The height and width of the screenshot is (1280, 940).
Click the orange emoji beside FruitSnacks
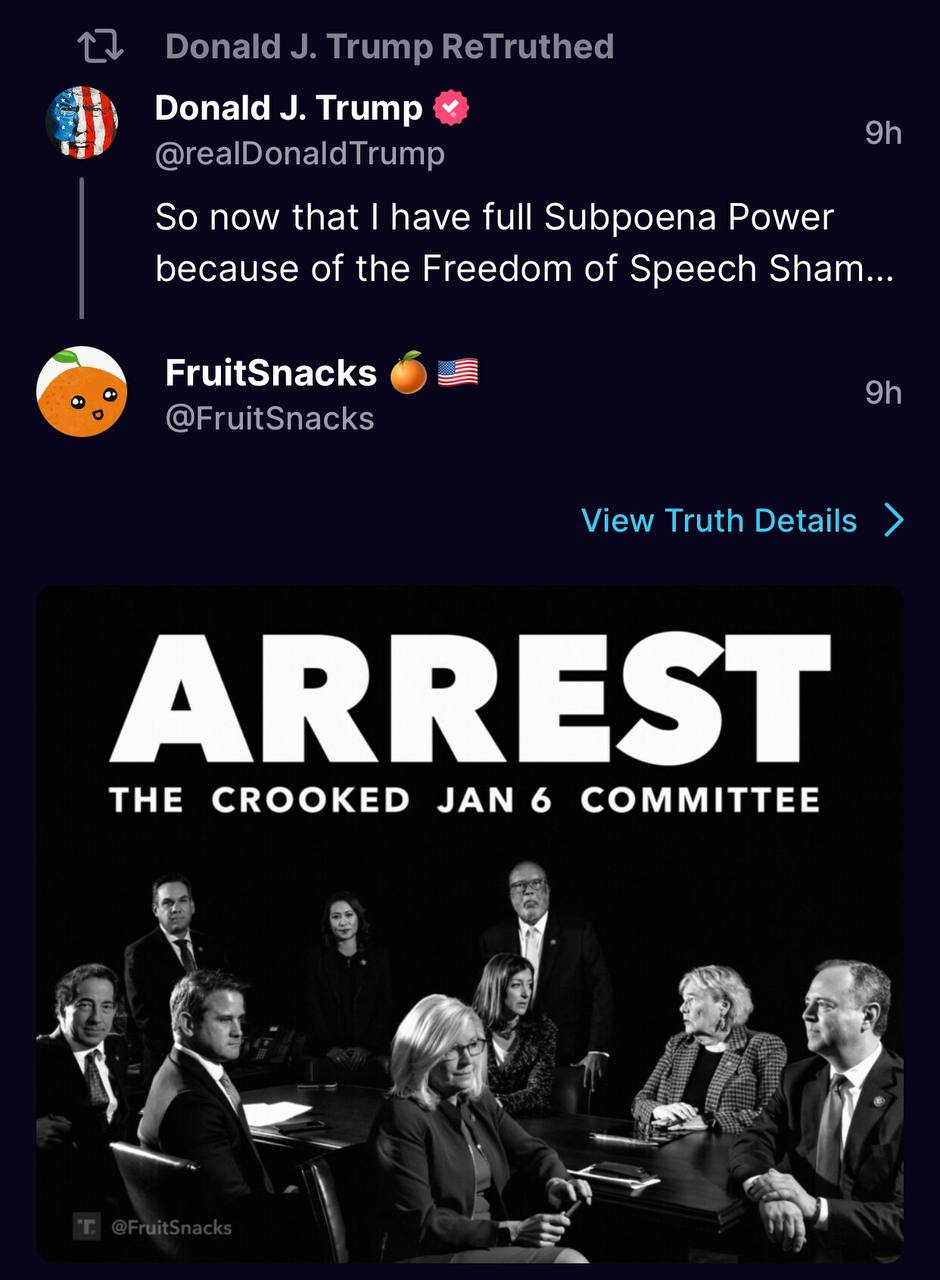[408, 372]
